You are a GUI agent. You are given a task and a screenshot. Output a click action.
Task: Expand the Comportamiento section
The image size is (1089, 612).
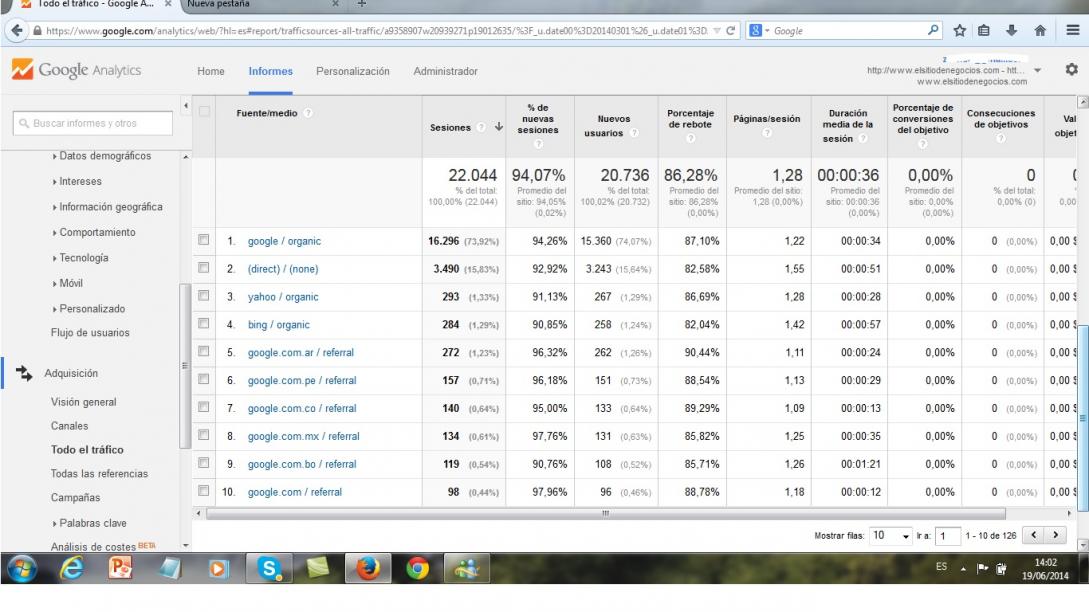point(94,232)
